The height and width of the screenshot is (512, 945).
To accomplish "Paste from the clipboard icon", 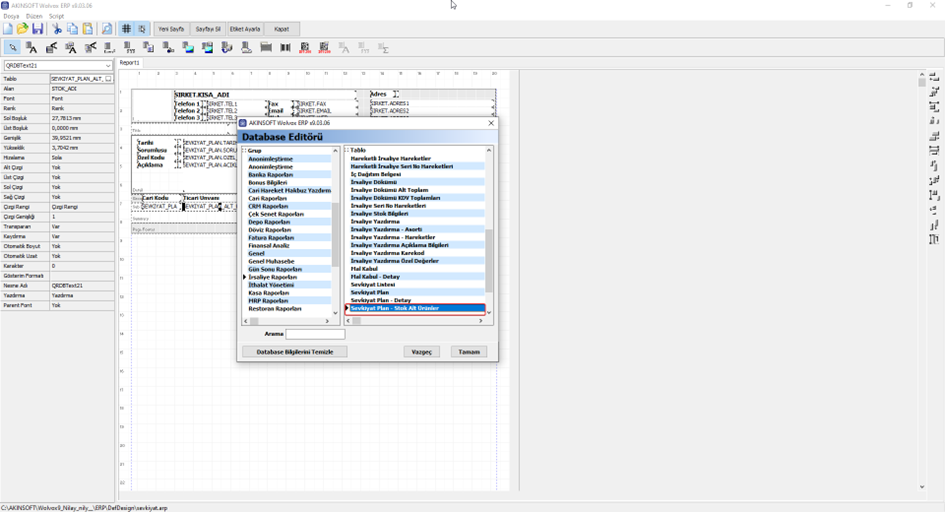I will (x=87, y=29).
